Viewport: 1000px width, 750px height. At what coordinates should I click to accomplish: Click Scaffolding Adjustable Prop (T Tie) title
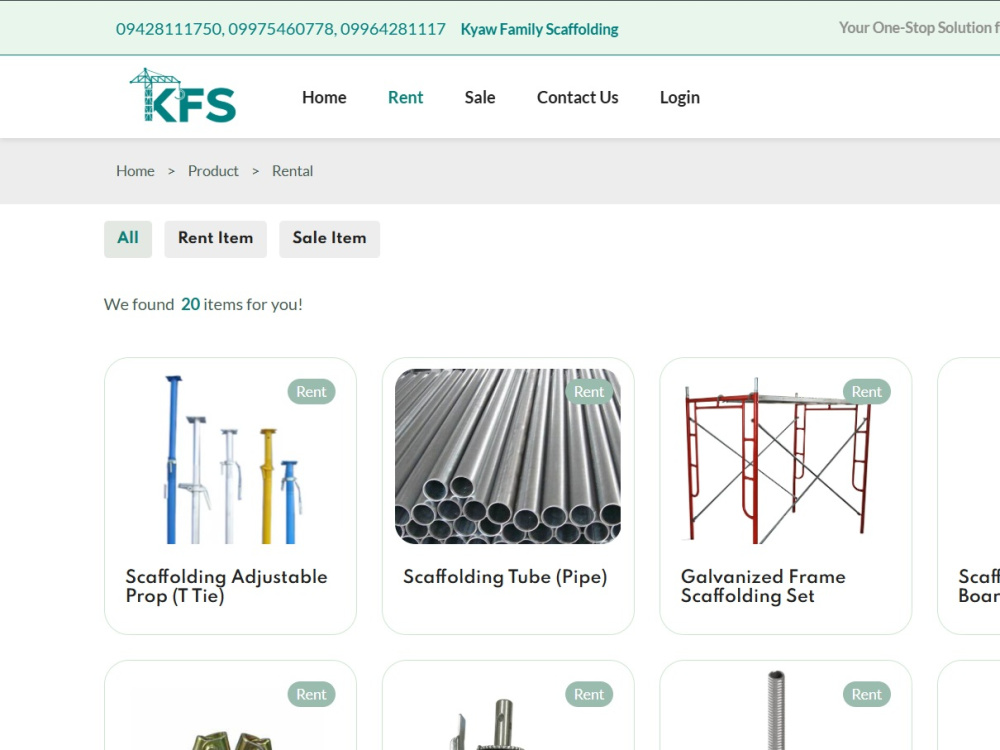click(x=226, y=586)
